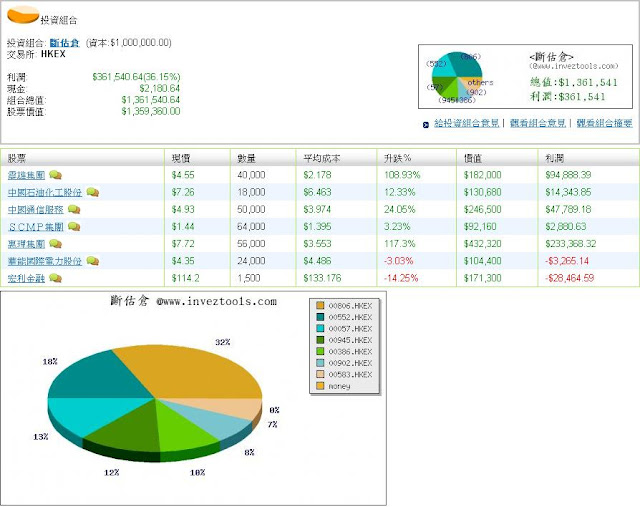Image resolution: width=640 pixels, height=507 pixels.
Task: Open 華能國際電力股份 stock link
Action: (x=45, y=261)
